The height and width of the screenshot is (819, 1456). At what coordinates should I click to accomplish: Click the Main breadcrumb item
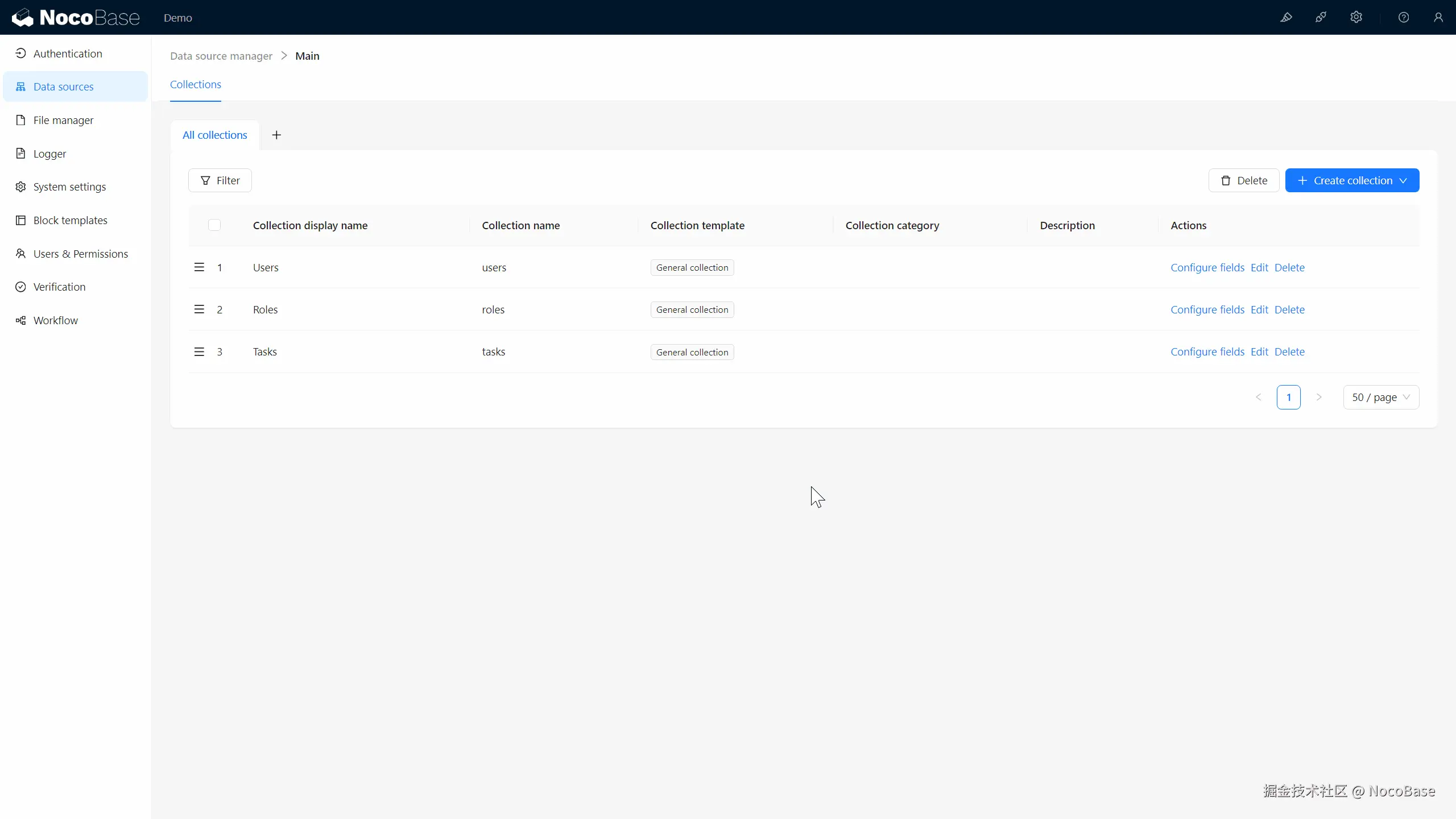coord(307,56)
